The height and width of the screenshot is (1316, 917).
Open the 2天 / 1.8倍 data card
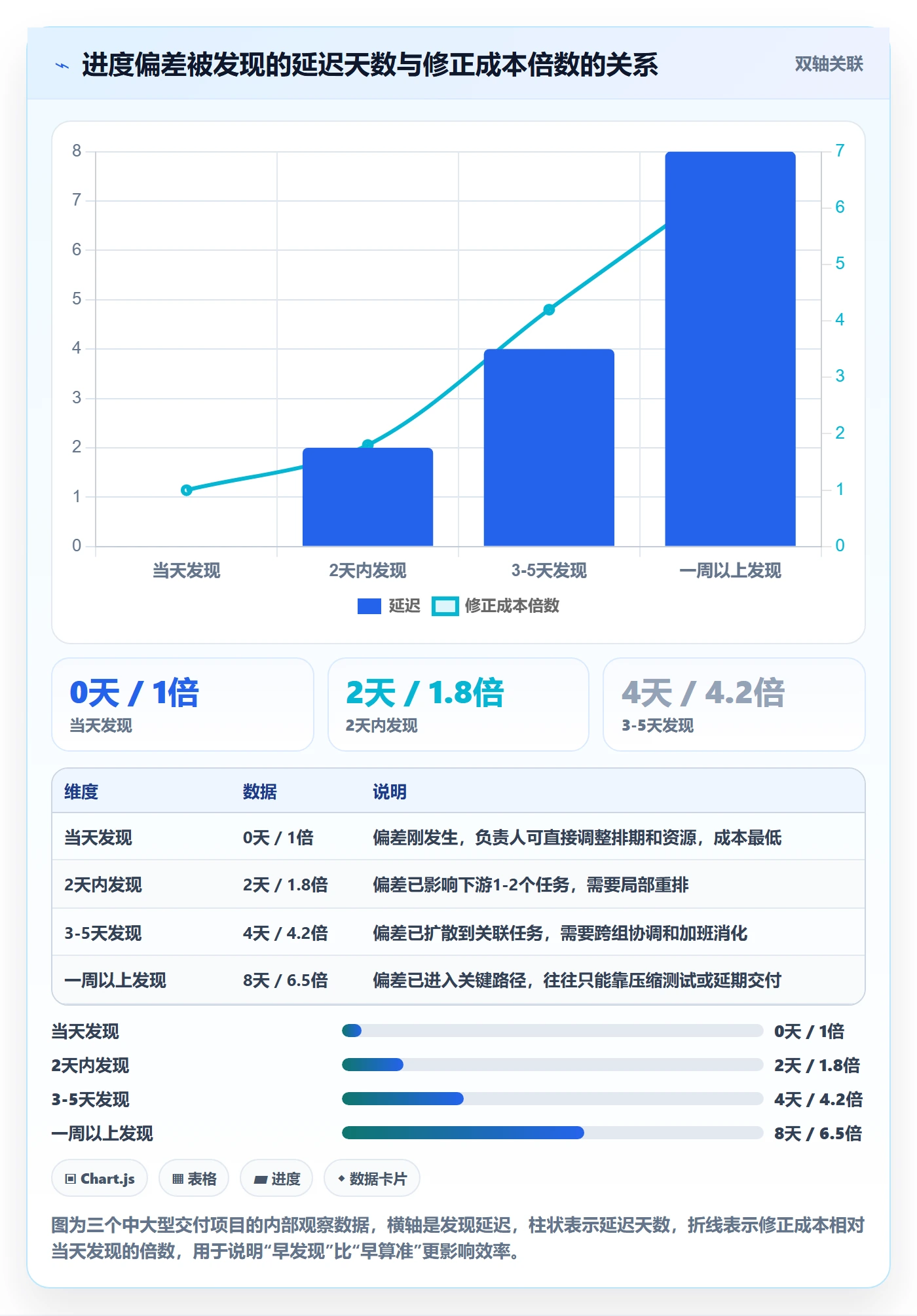click(458, 704)
